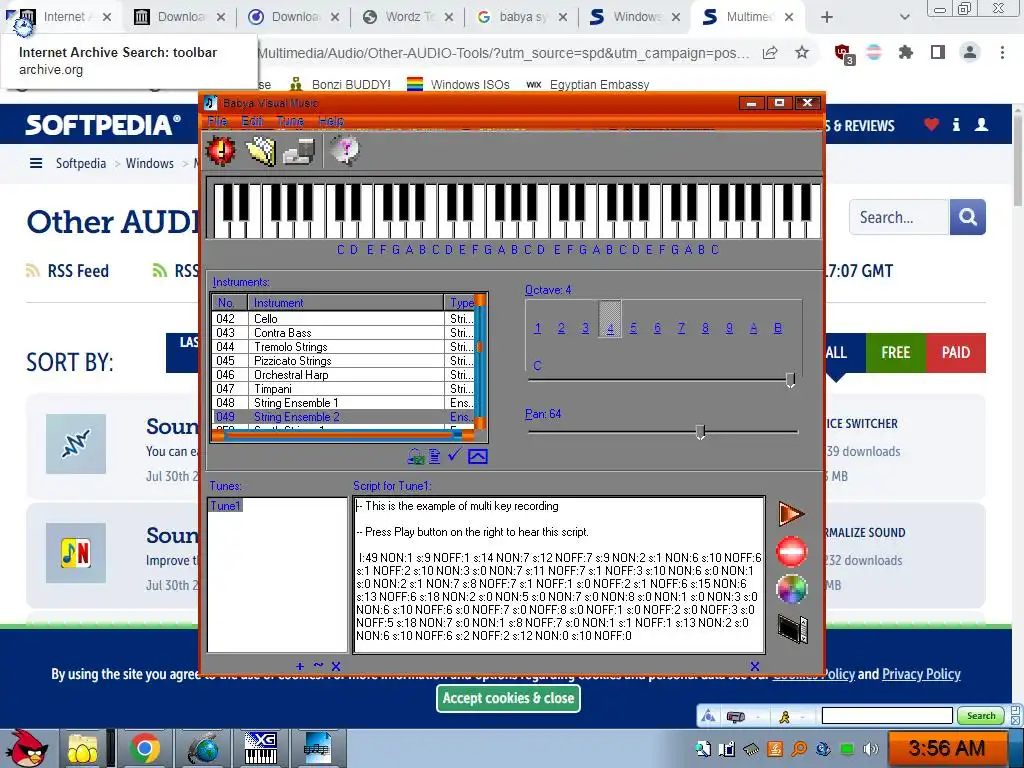The image size is (1024, 768).
Task: Click the Softpedia search magnifier button
Action: pos(967,217)
